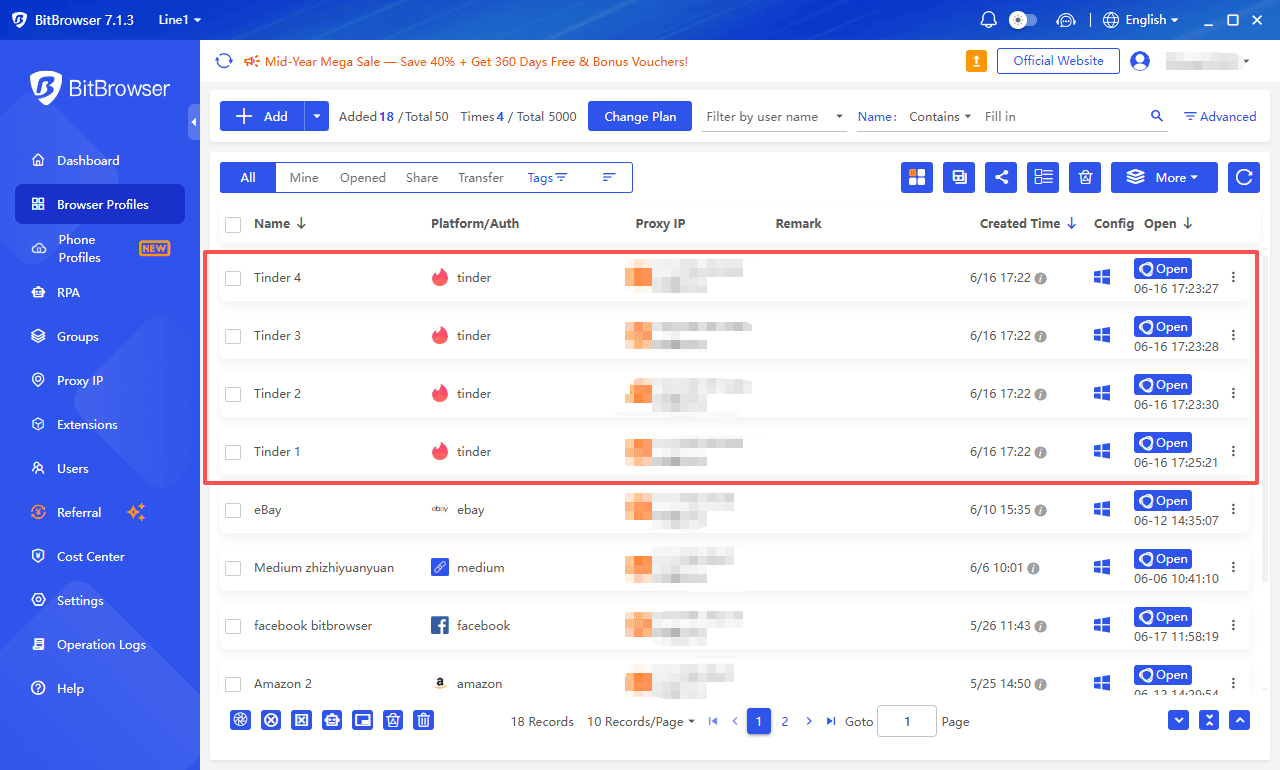Image resolution: width=1280 pixels, height=770 pixels.
Task: Click the grid view icon button
Action: click(x=917, y=177)
